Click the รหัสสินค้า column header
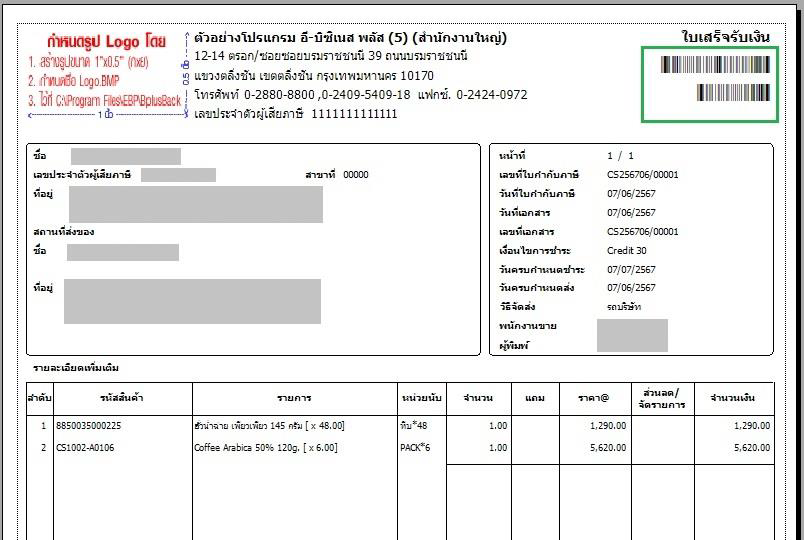 [123, 398]
